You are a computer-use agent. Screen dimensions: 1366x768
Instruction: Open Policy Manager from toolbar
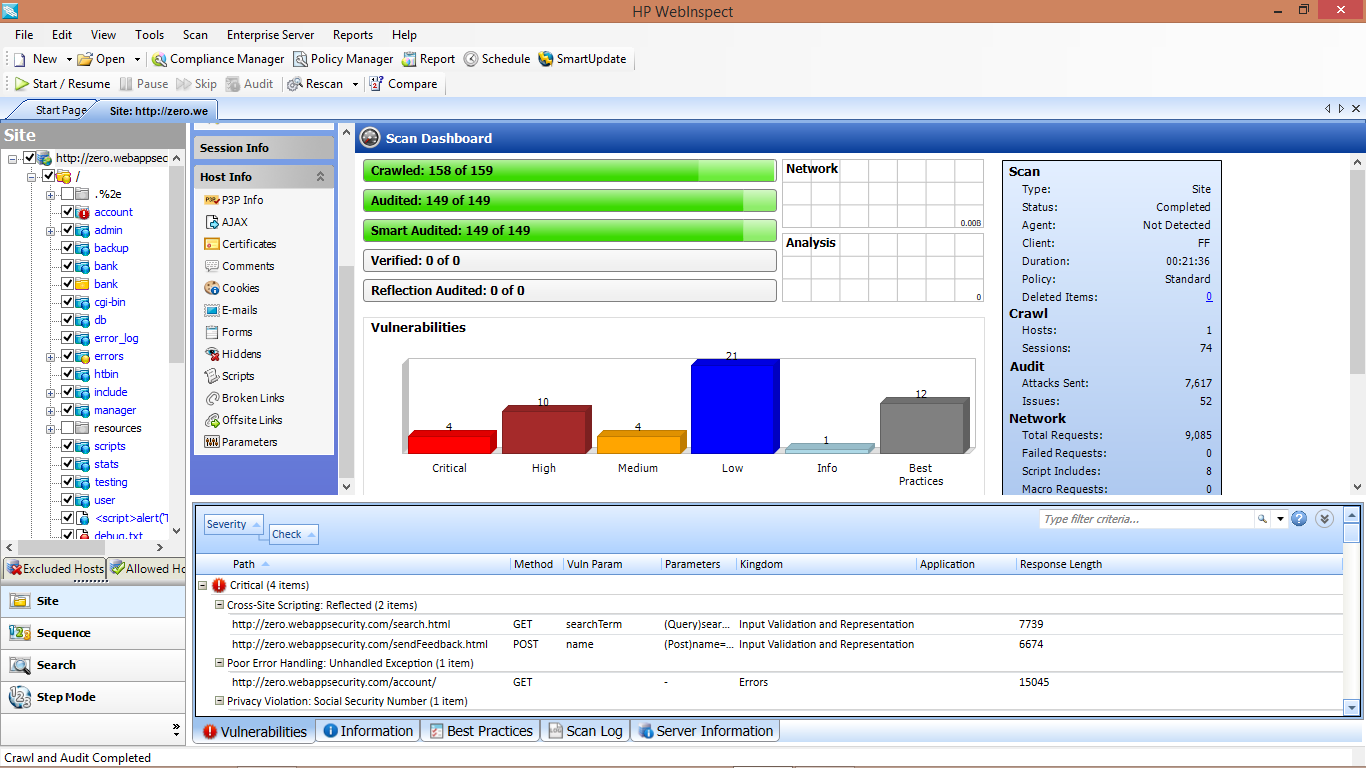343,59
